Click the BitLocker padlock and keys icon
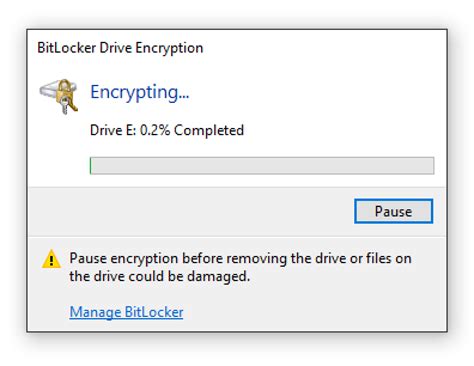 point(59,96)
